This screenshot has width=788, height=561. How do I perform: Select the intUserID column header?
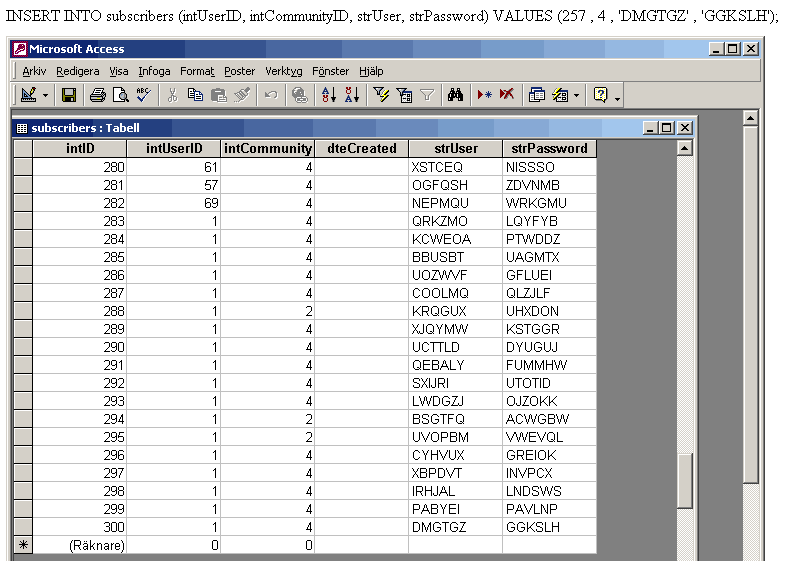click(173, 148)
